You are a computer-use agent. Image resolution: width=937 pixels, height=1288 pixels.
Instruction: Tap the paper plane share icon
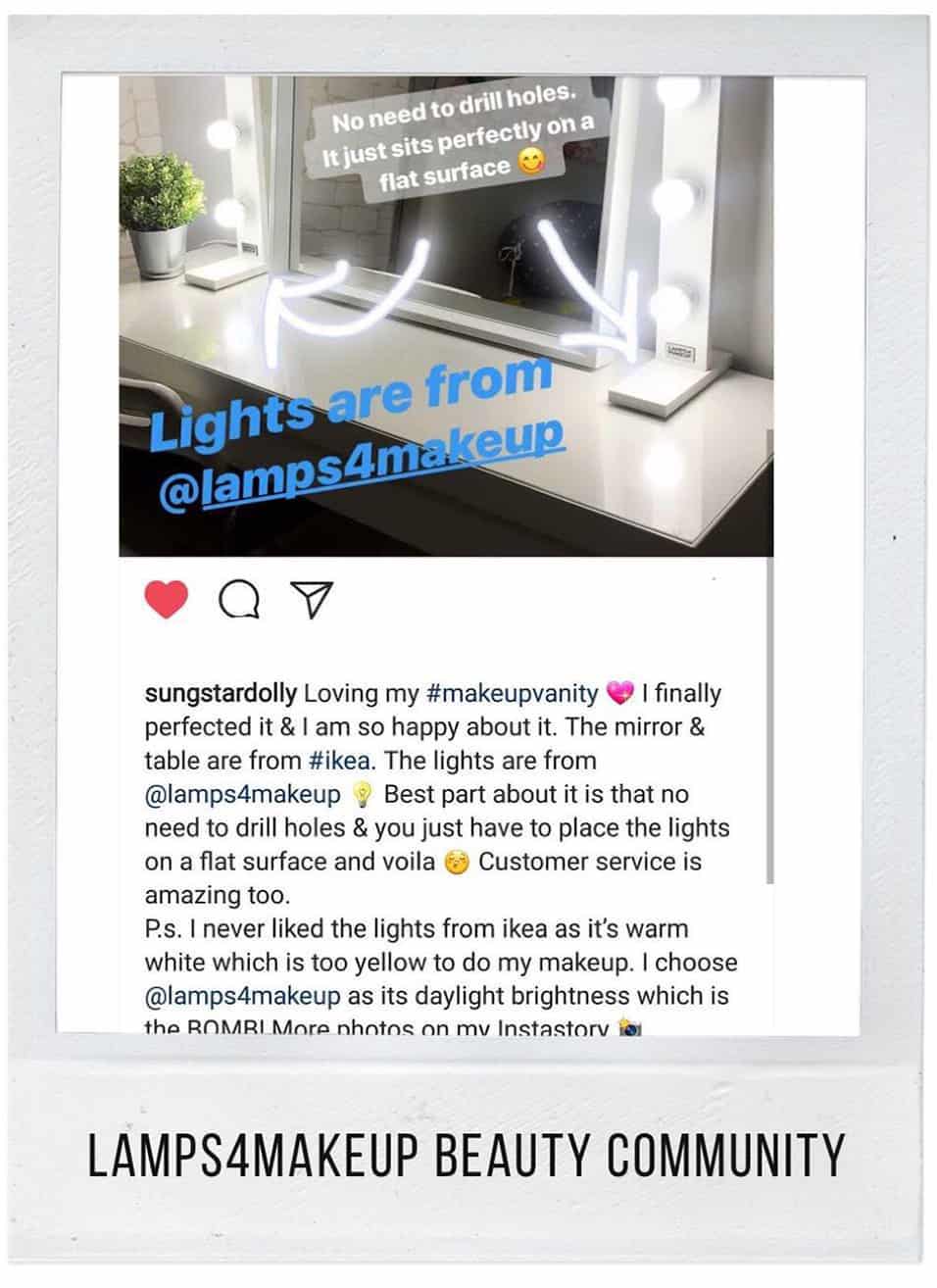click(x=314, y=600)
